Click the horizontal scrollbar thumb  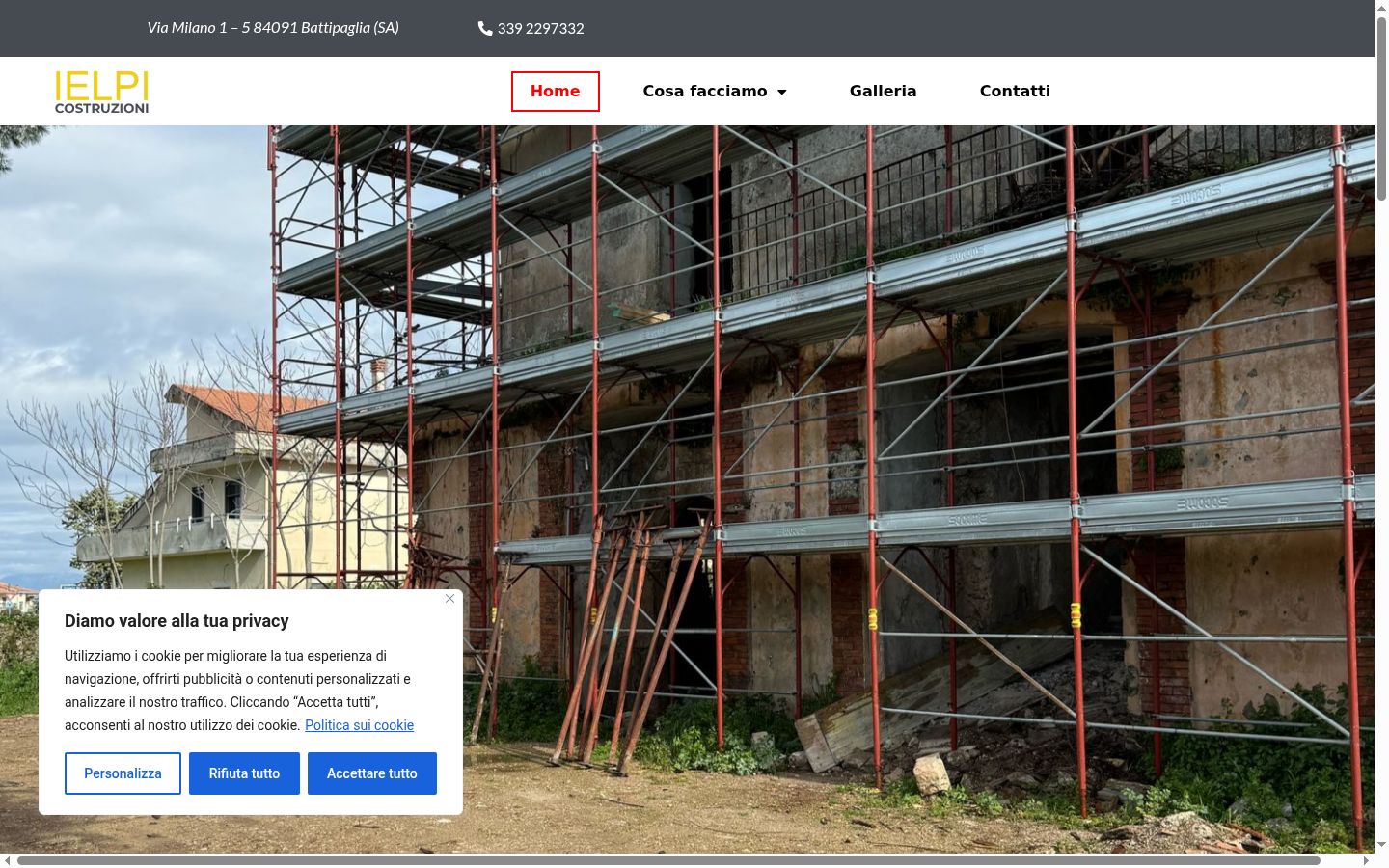(668, 860)
